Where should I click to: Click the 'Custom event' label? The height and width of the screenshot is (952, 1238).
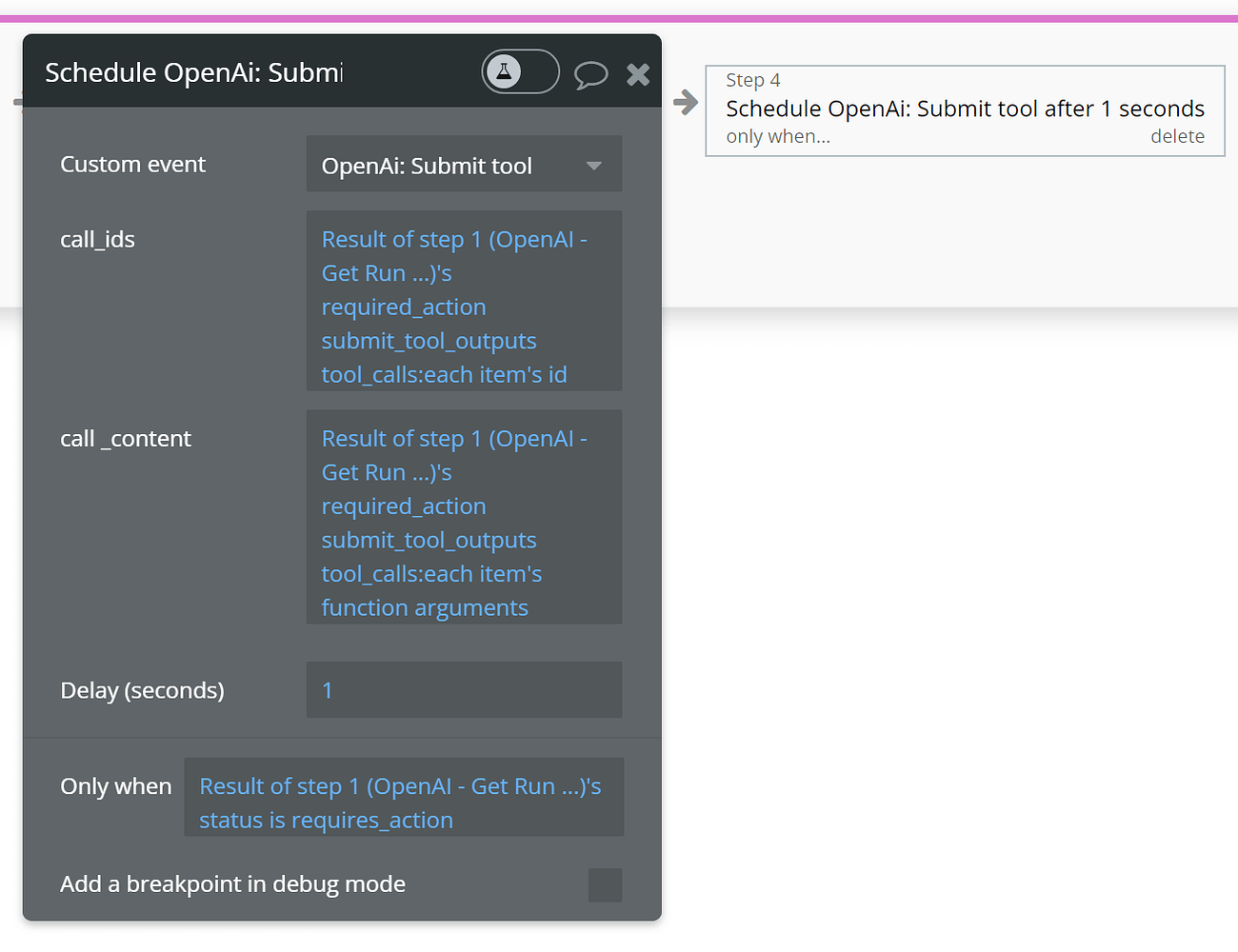click(132, 164)
